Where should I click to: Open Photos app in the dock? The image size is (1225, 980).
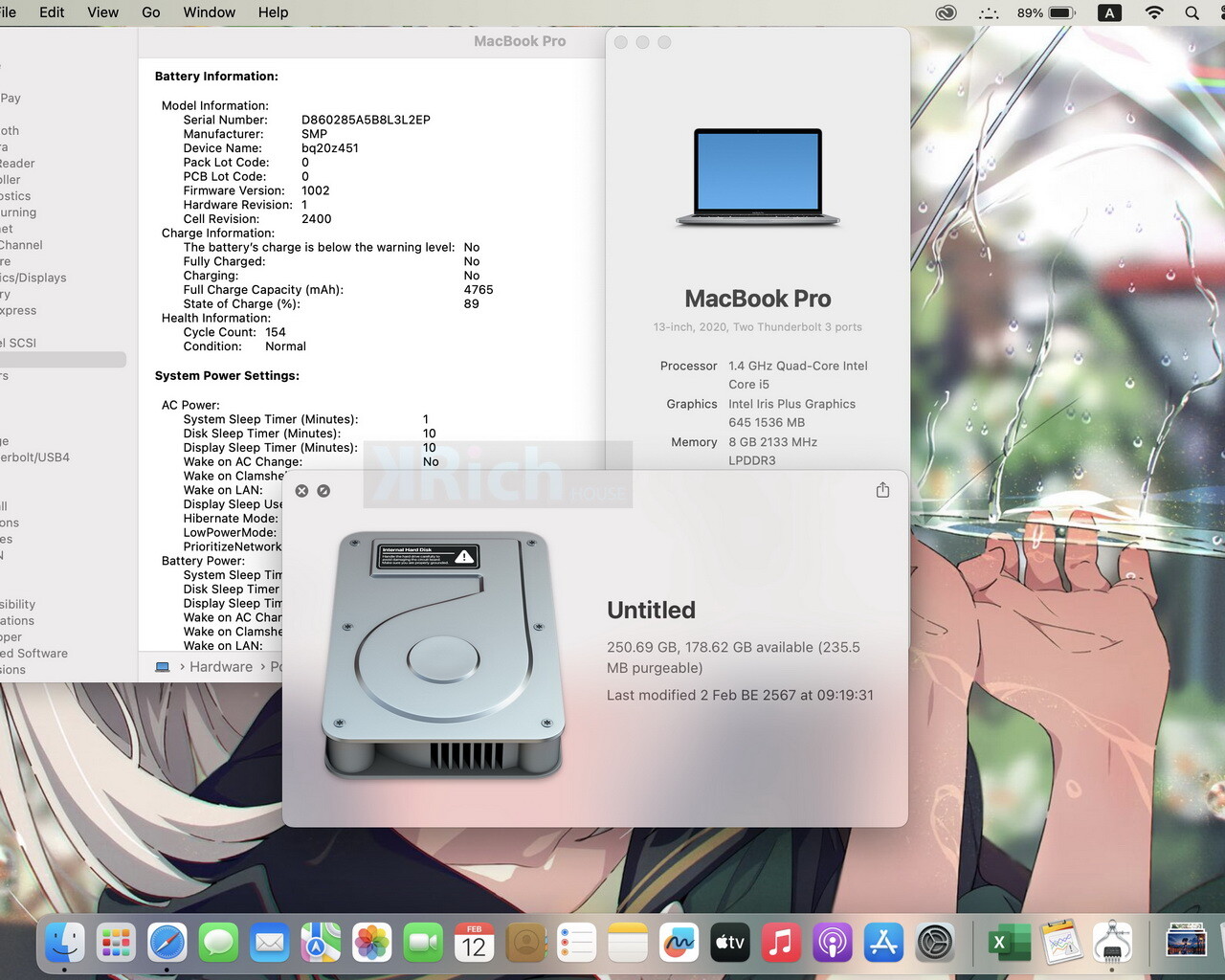tap(372, 943)
